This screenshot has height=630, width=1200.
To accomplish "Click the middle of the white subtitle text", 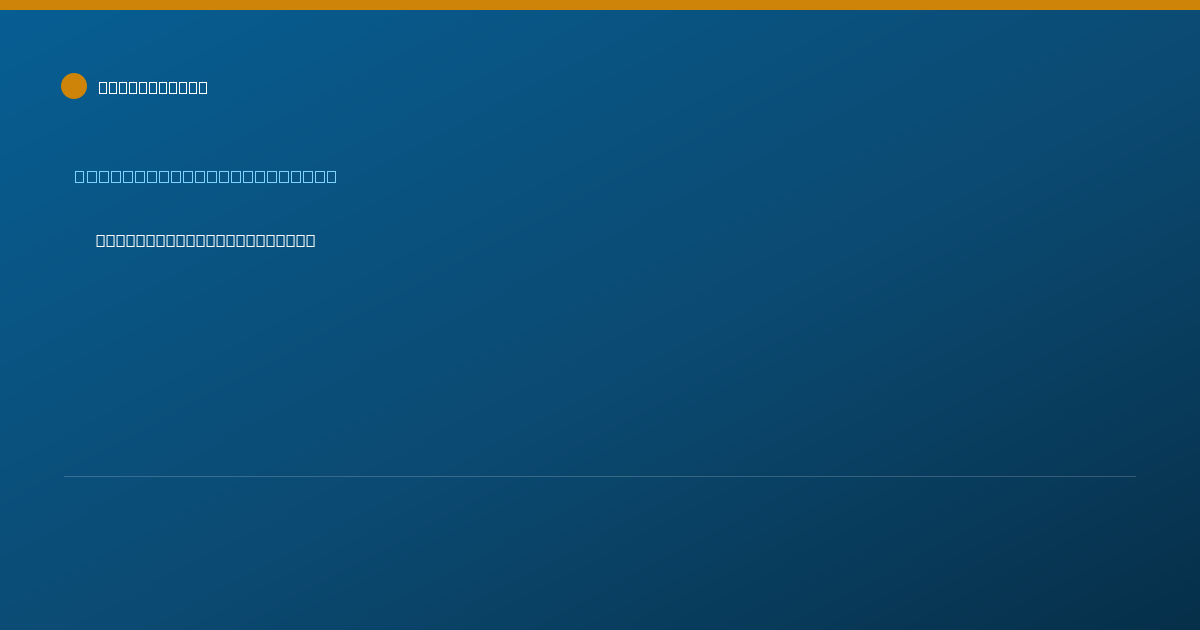I will tap(206, 240).
